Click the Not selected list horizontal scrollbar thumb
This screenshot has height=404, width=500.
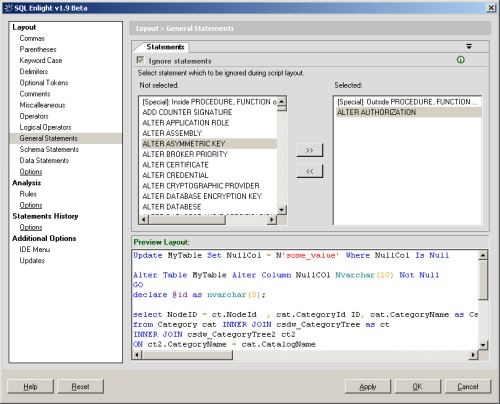[187, 219]
